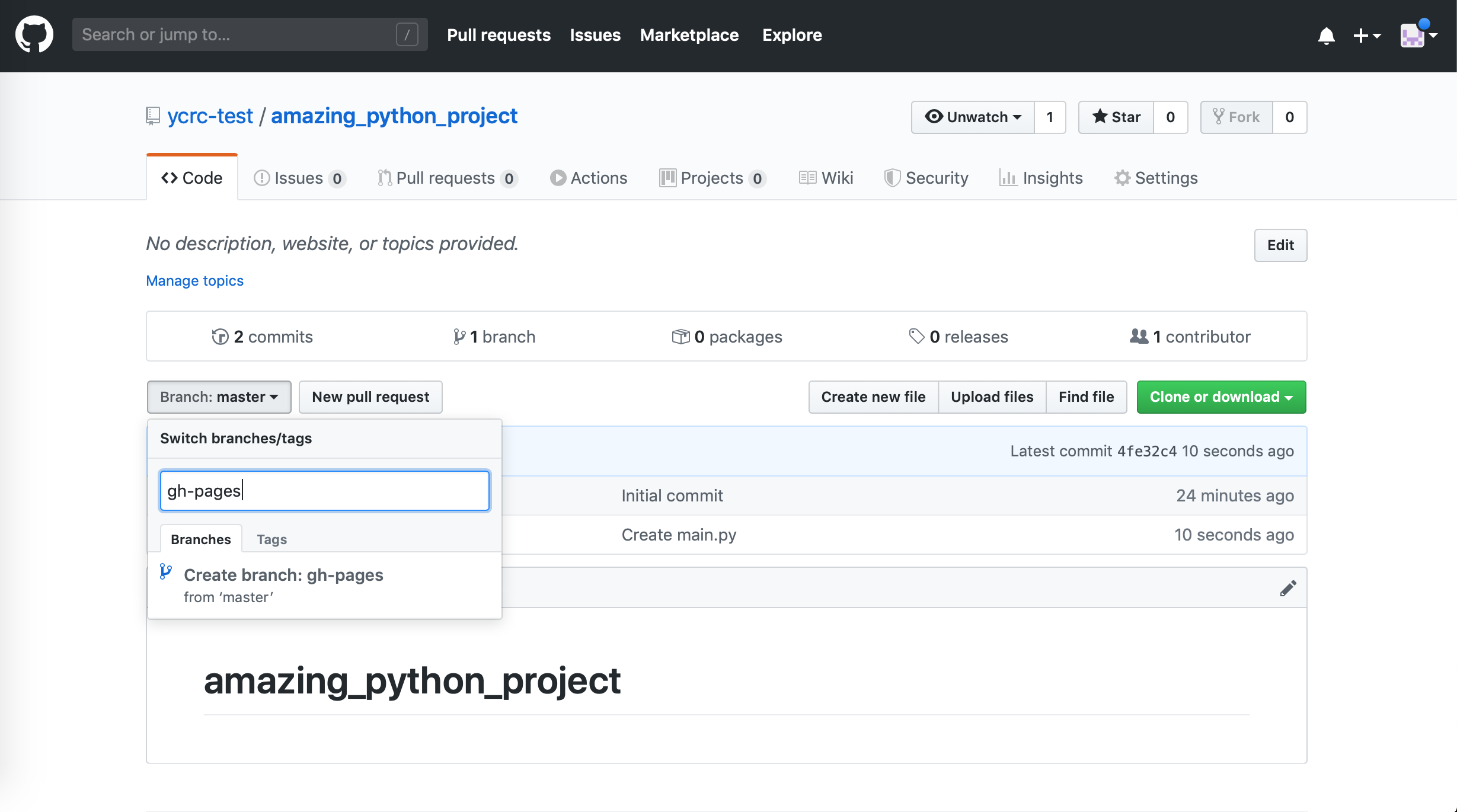Image resolution: width=1457 pixels, height=812 pixels.
Task: Click the pencil edit README icon
Action: coord(1287,588)
